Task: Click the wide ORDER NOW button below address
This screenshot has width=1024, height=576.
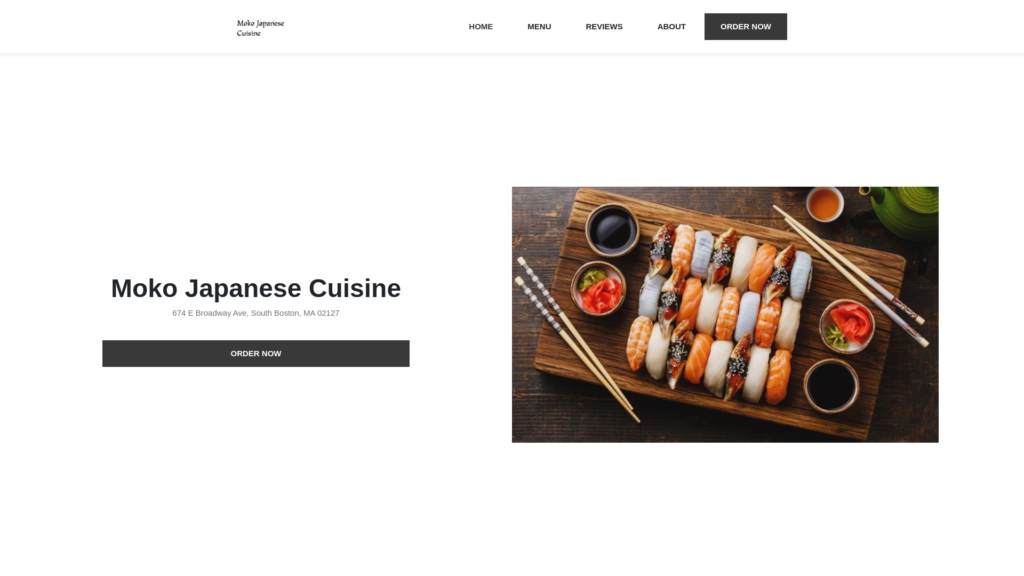Action: 256,353
